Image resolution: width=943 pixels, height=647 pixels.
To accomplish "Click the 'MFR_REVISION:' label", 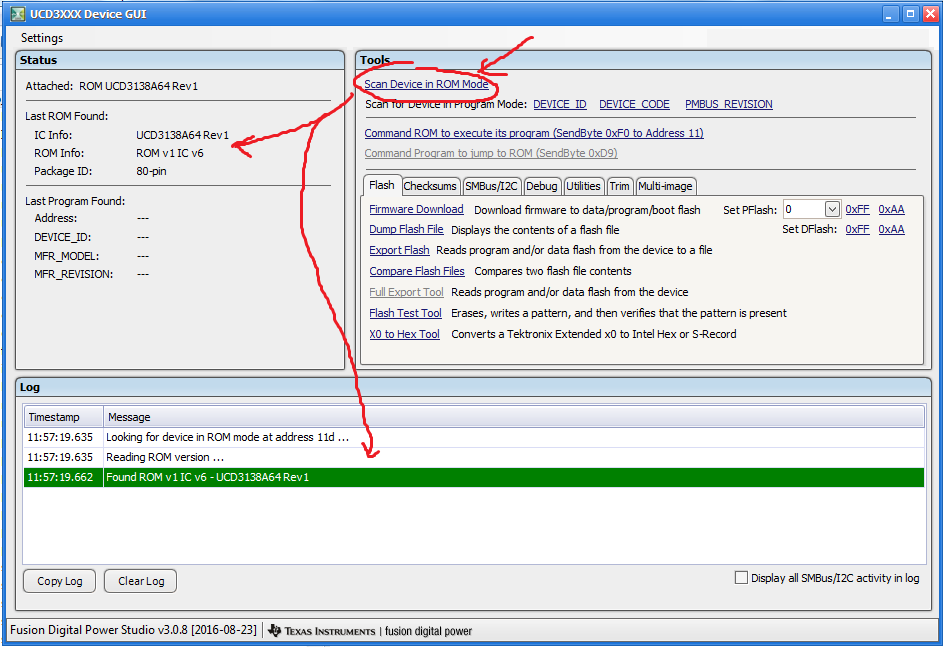I will pyautogui.click(x=73, y=274).
